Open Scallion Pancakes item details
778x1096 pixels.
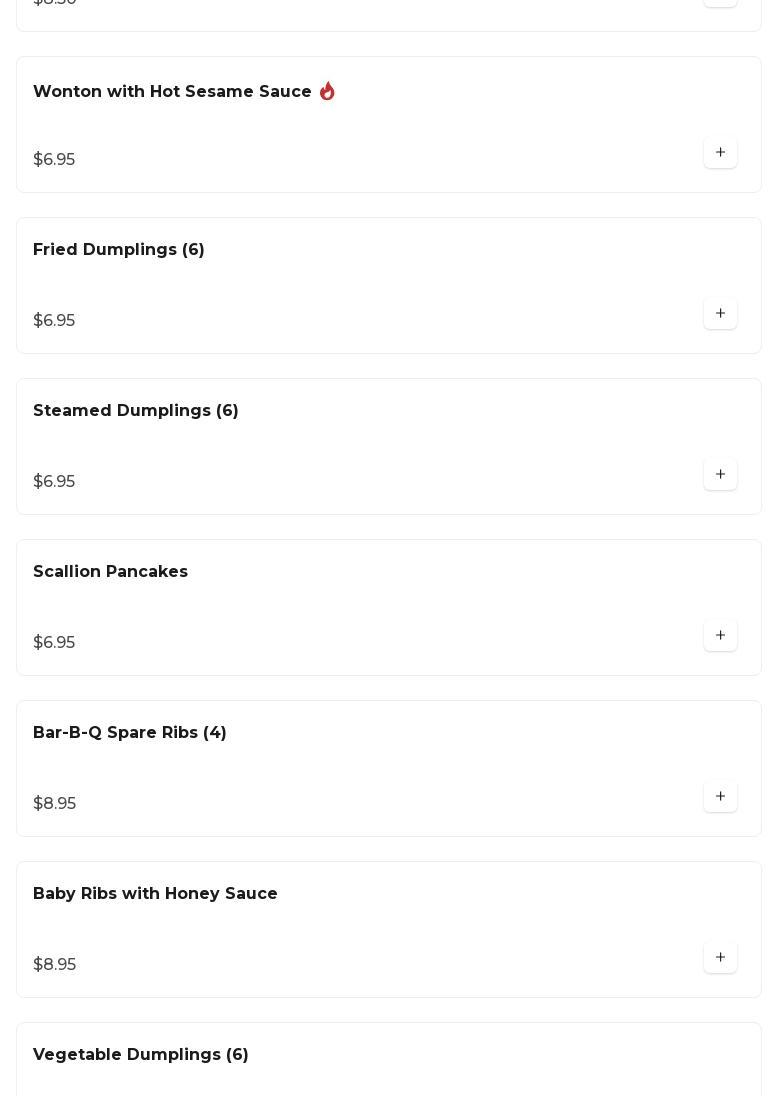[x=111, y=572]
